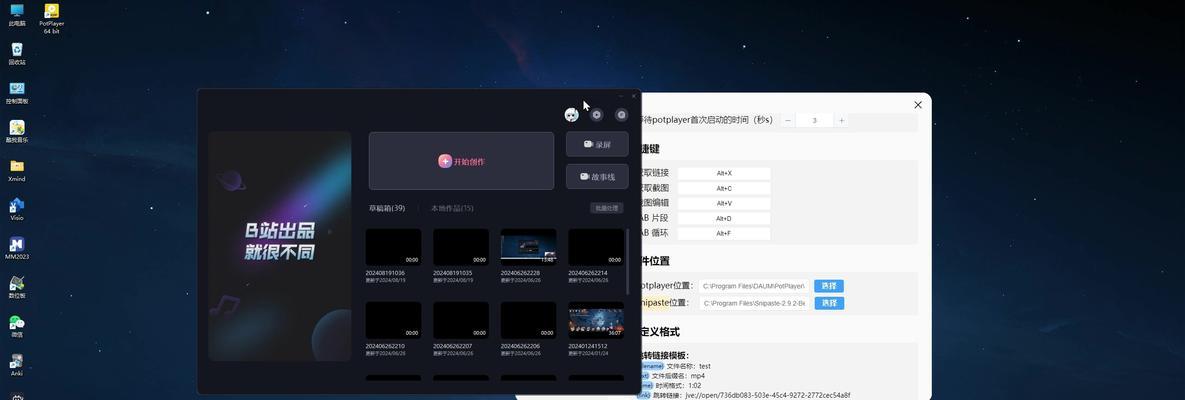
Task: Click 选择 button for Snipaste location
Action: click(829, 303)
